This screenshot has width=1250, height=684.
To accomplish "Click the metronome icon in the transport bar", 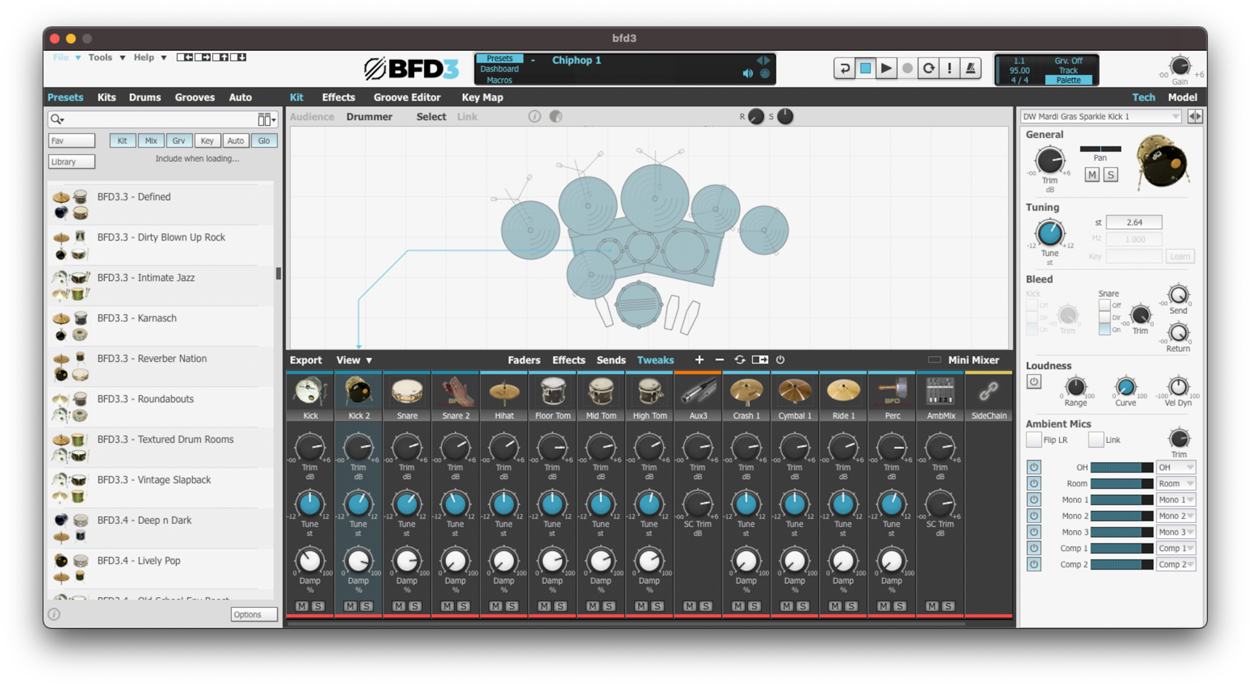I will 971,68.
